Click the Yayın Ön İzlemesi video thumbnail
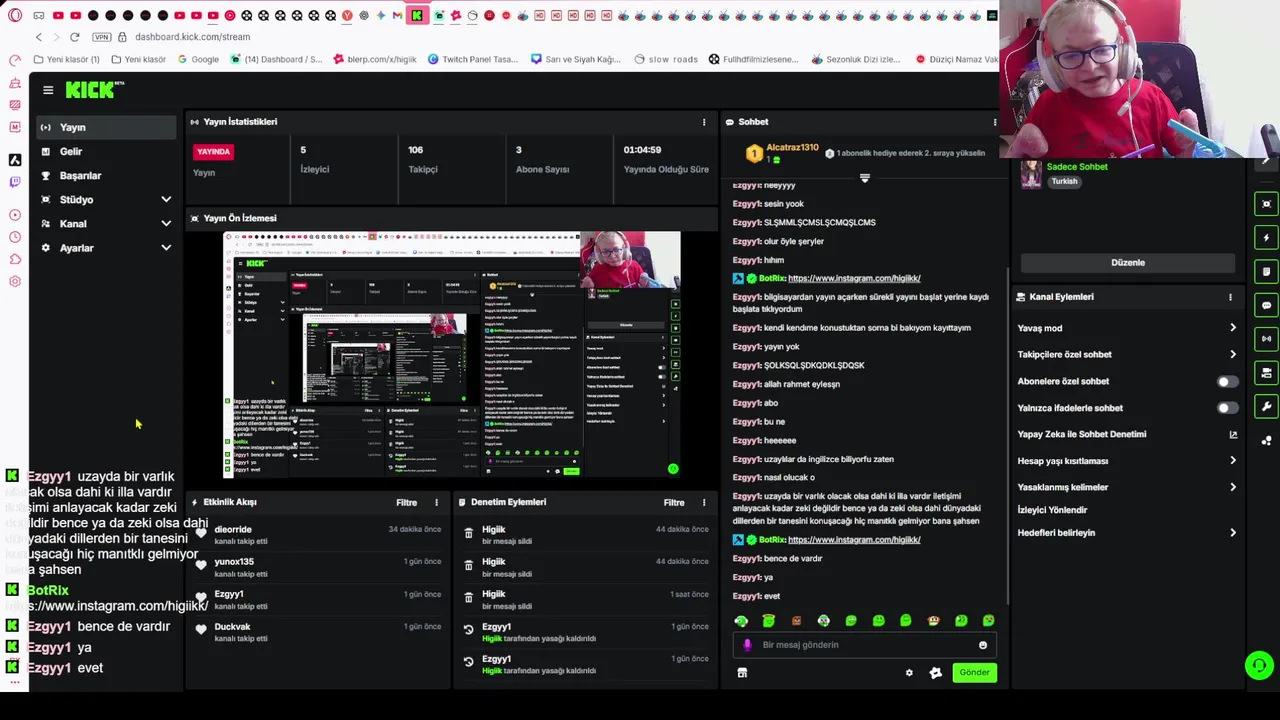 (x=452, y=355)
